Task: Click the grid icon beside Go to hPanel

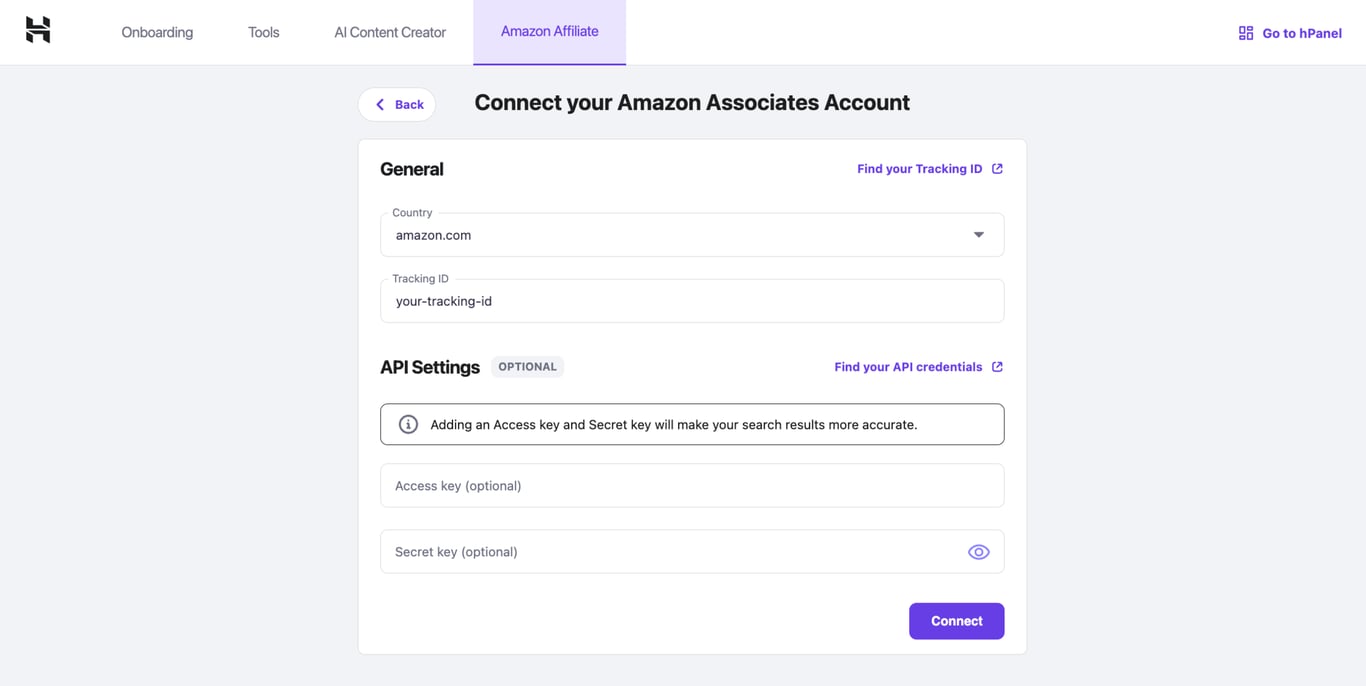Action: 1245,32
